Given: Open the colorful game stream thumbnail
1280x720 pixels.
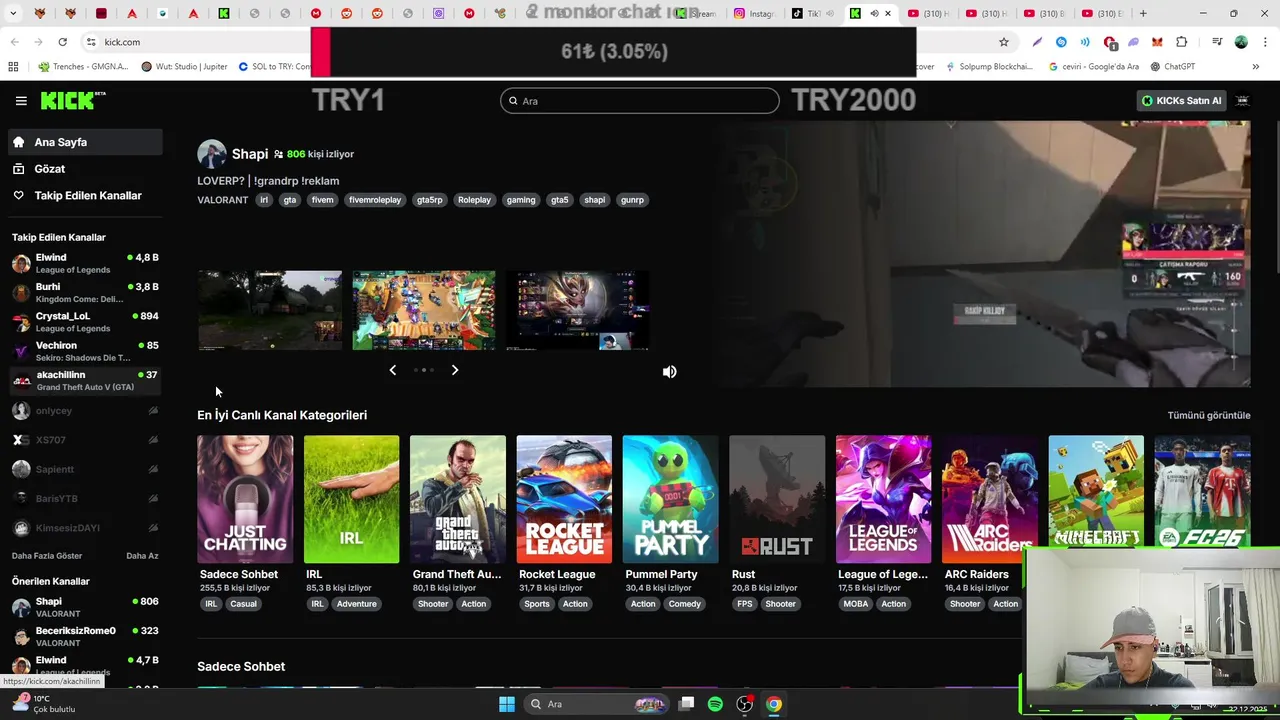Looking at the screenshot, I should coord(423,310).
